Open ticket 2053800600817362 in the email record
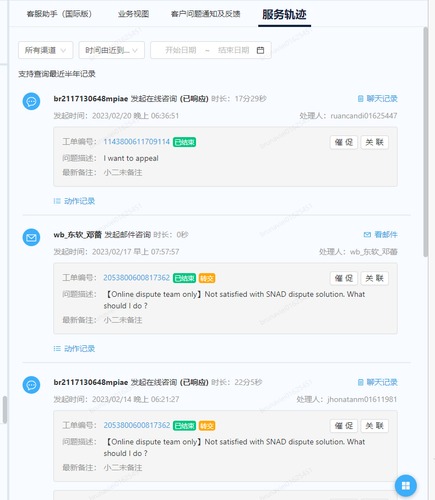435x500 pixels. (x=137, y=278)
